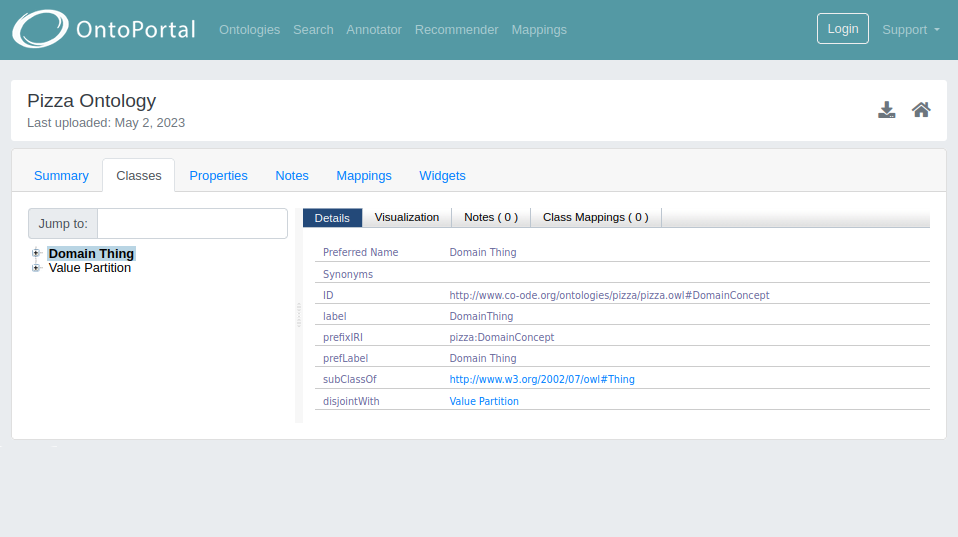Open Annotator in the top navigation

(374, 29)
